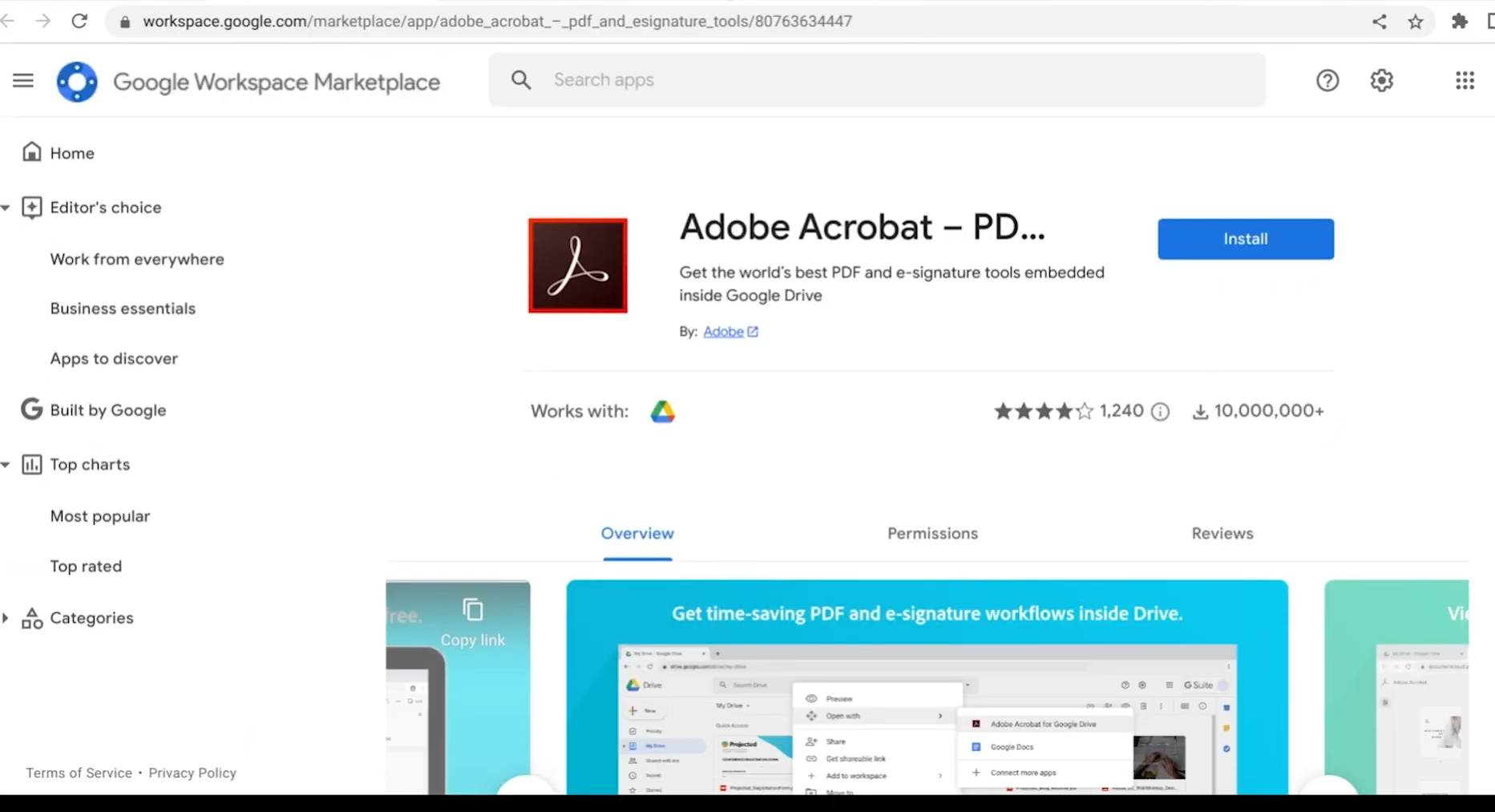The image size is (1495, 812).
Task: Open browser extensions puzzle icon
Action: 1460,22
